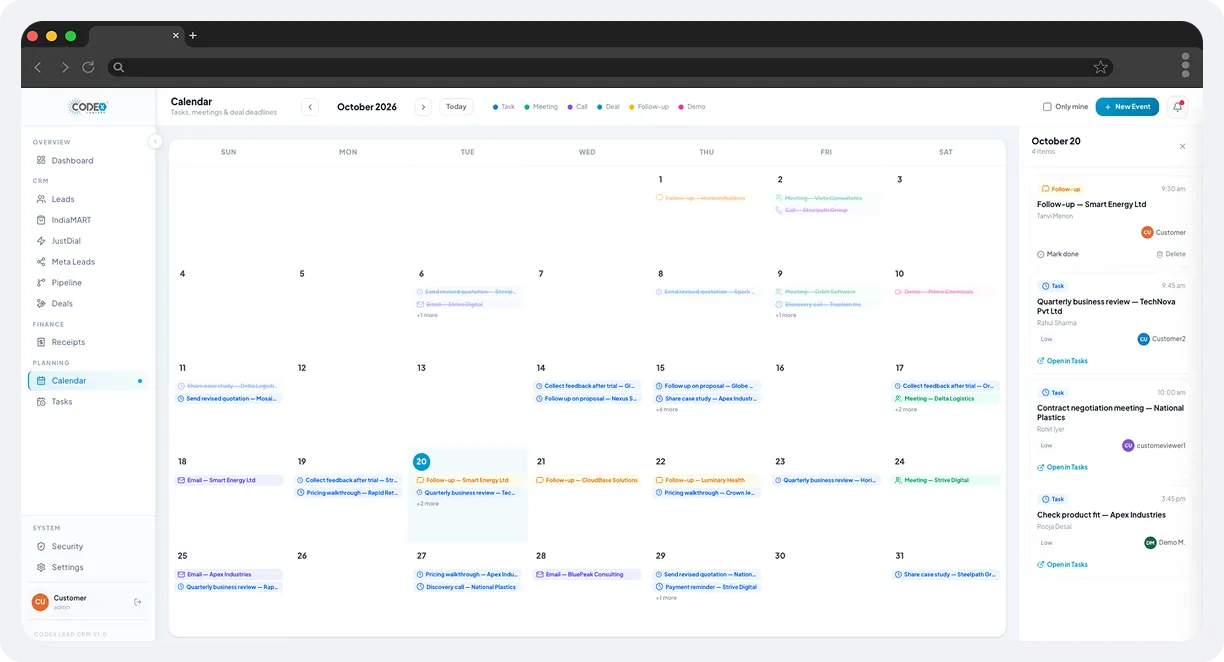Open the Meta Leads menu item
This screenshot has width=1224, height=662.
(88, 262)
